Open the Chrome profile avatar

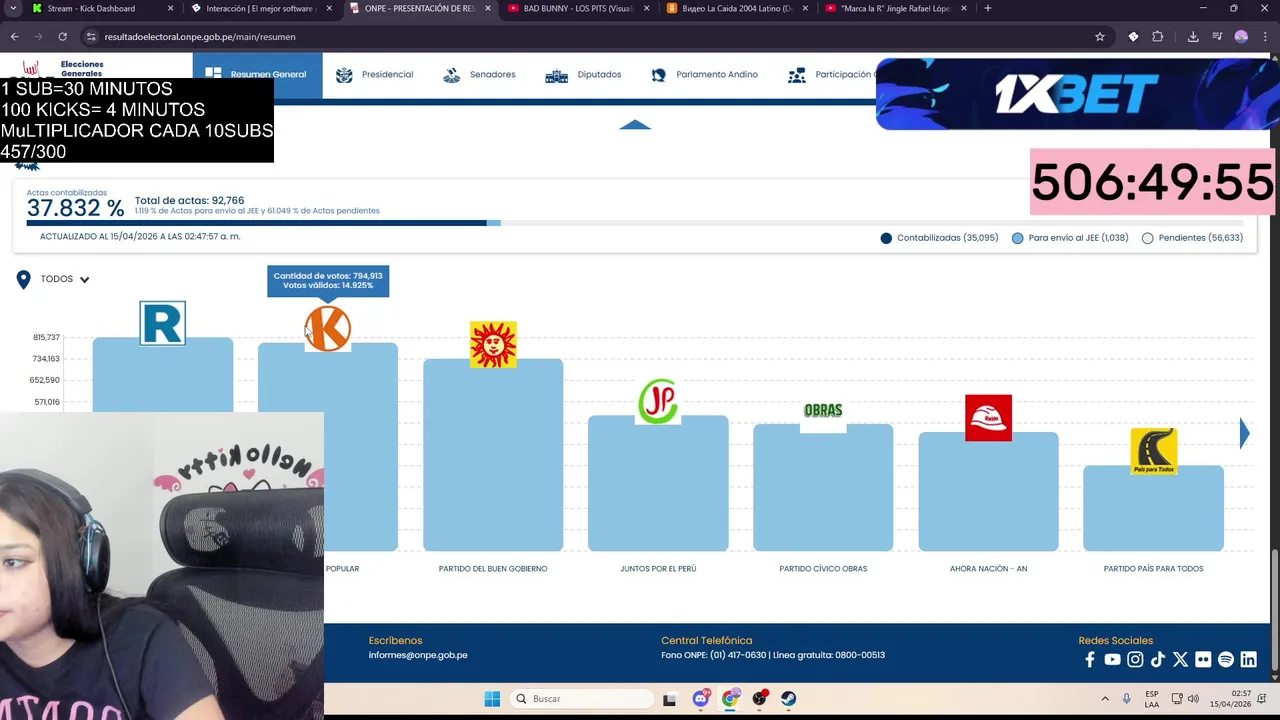pos(1241,37)
